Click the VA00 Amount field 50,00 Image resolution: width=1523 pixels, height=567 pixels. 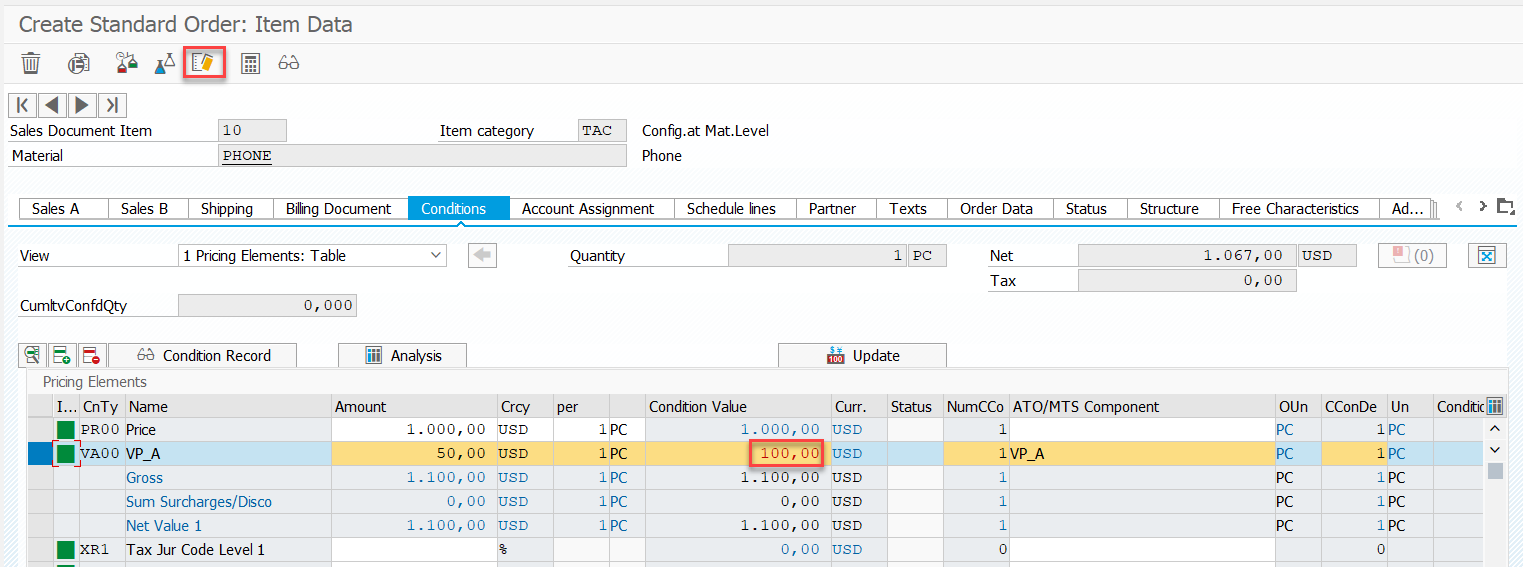click(414, 454)
